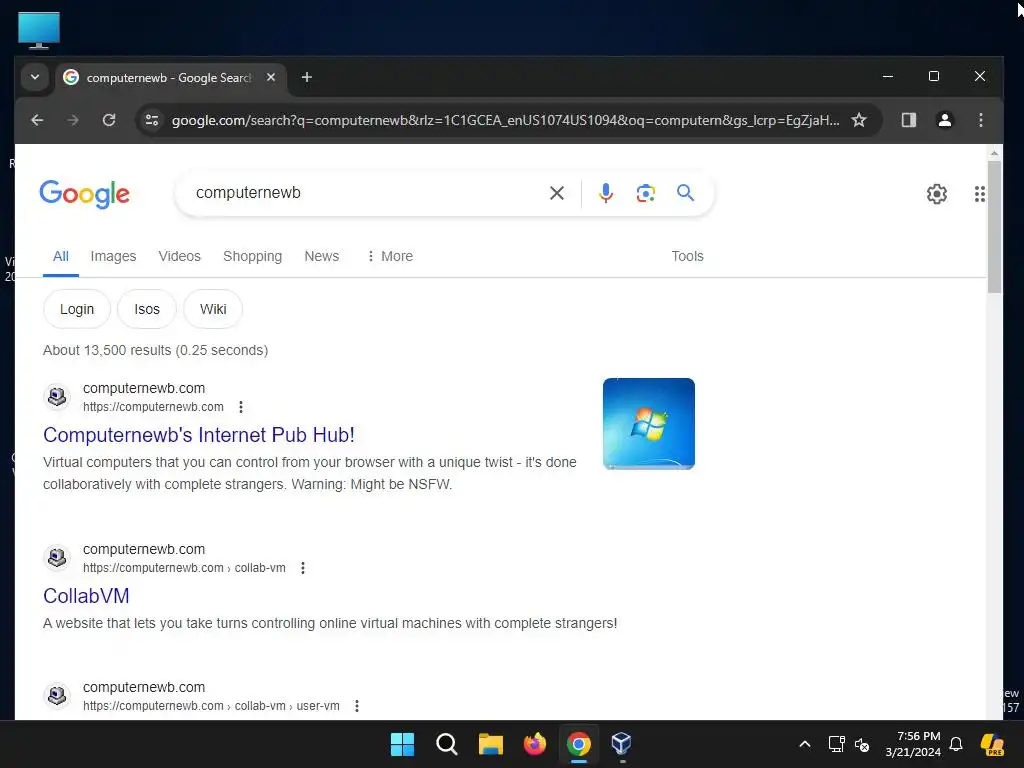Open VirtualBox from the taskbar

click(621, 744)
